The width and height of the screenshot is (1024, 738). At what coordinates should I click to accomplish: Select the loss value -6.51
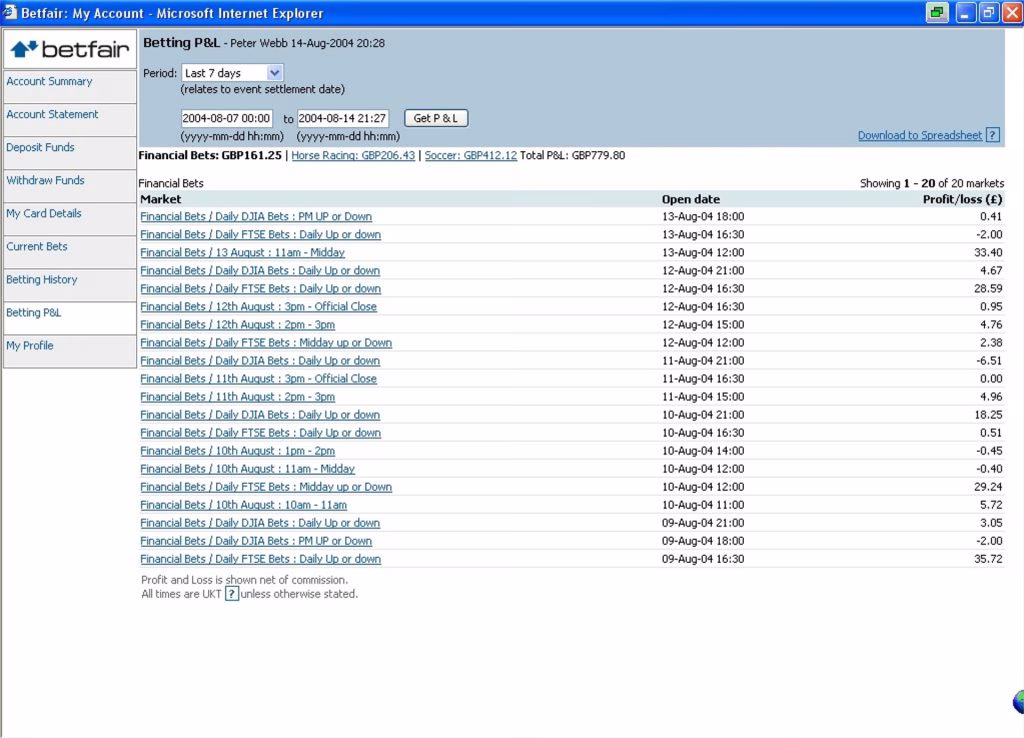coord(989,361)
